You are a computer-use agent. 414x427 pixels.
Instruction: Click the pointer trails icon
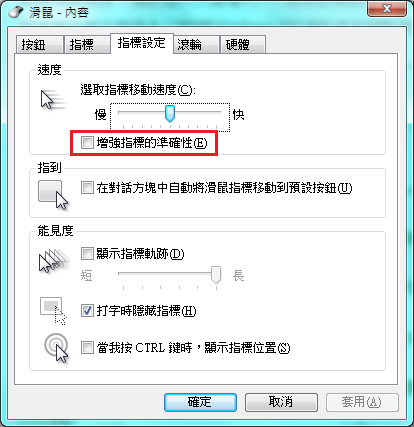[54, 261]
